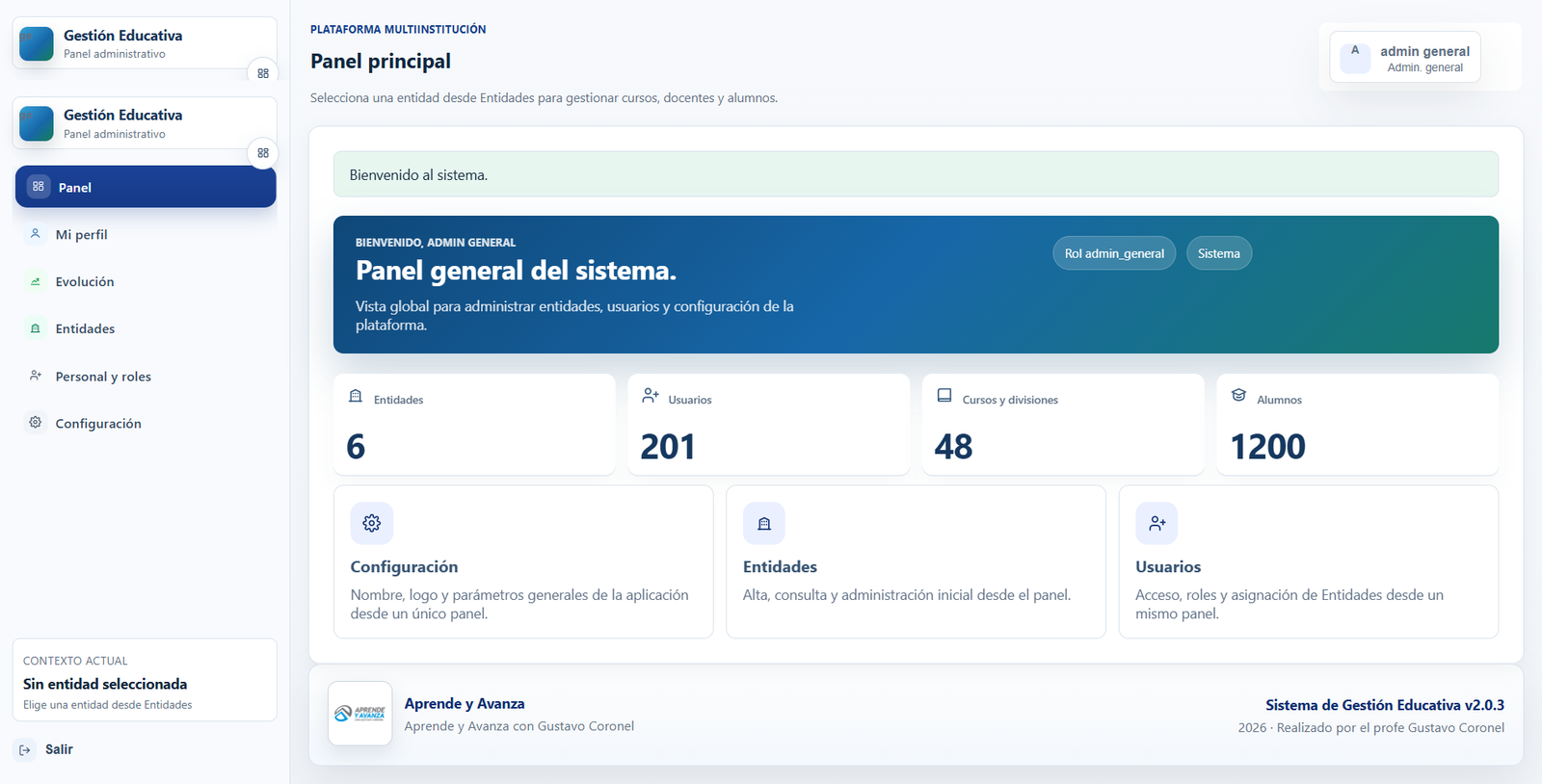Image resolution: width=1542 pixels, height=784 pixels.
Task: Click the Panel principal page title
Action: point(381,61)
